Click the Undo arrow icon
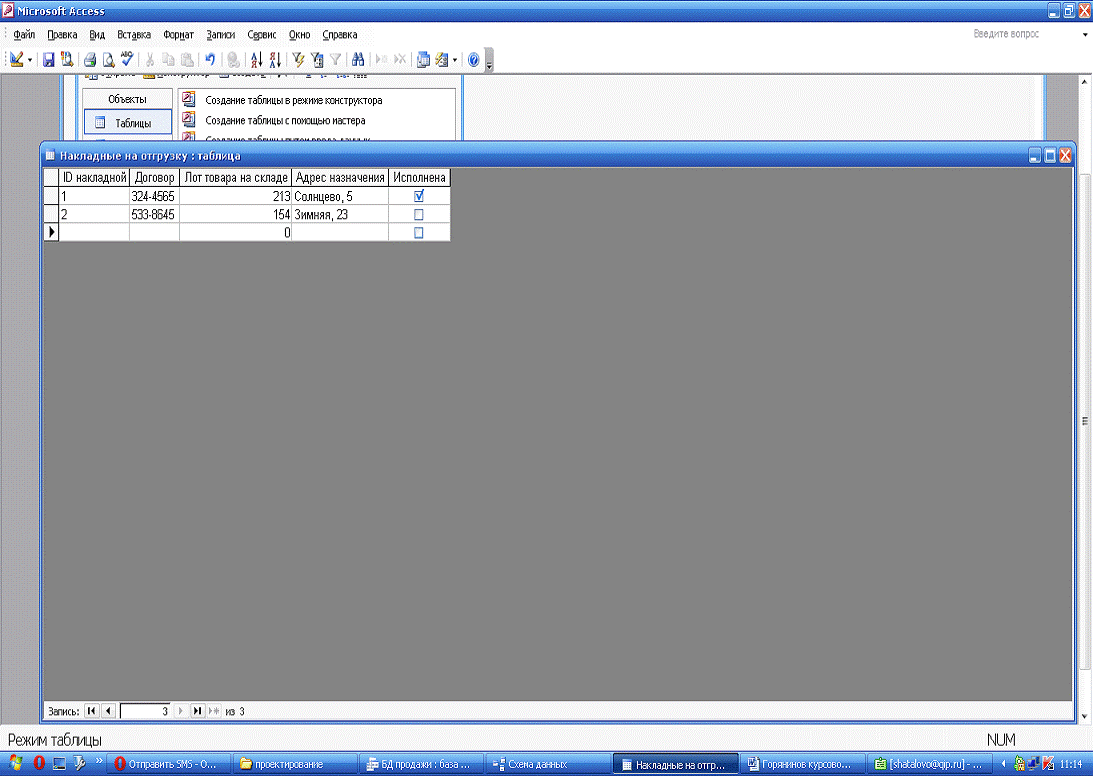 pos(210,60)
